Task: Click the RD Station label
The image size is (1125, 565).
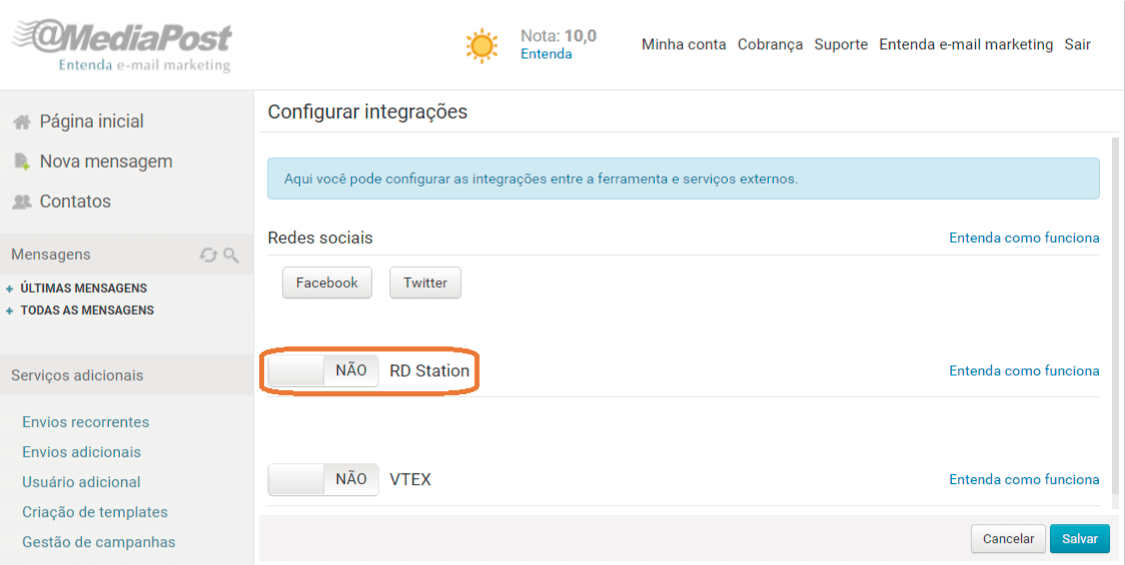Action: click(429, 370)
